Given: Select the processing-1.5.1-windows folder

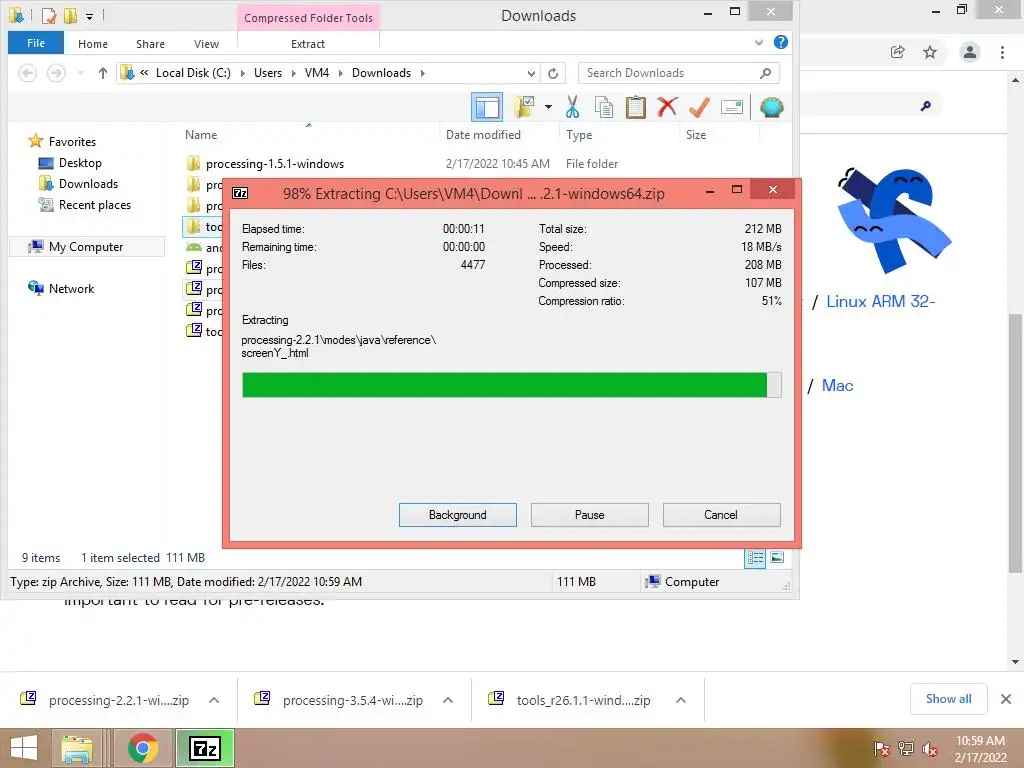Looking at the screenshot, I should [274, 164].
